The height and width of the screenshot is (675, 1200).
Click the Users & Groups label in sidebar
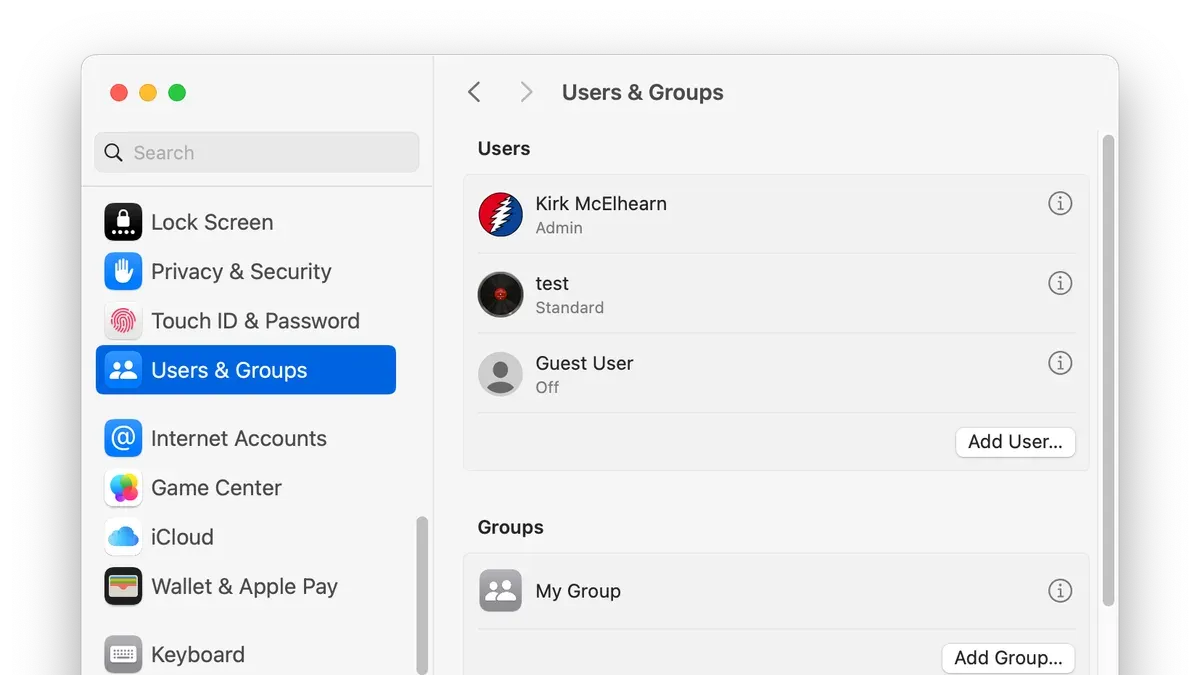click(229, 370)
